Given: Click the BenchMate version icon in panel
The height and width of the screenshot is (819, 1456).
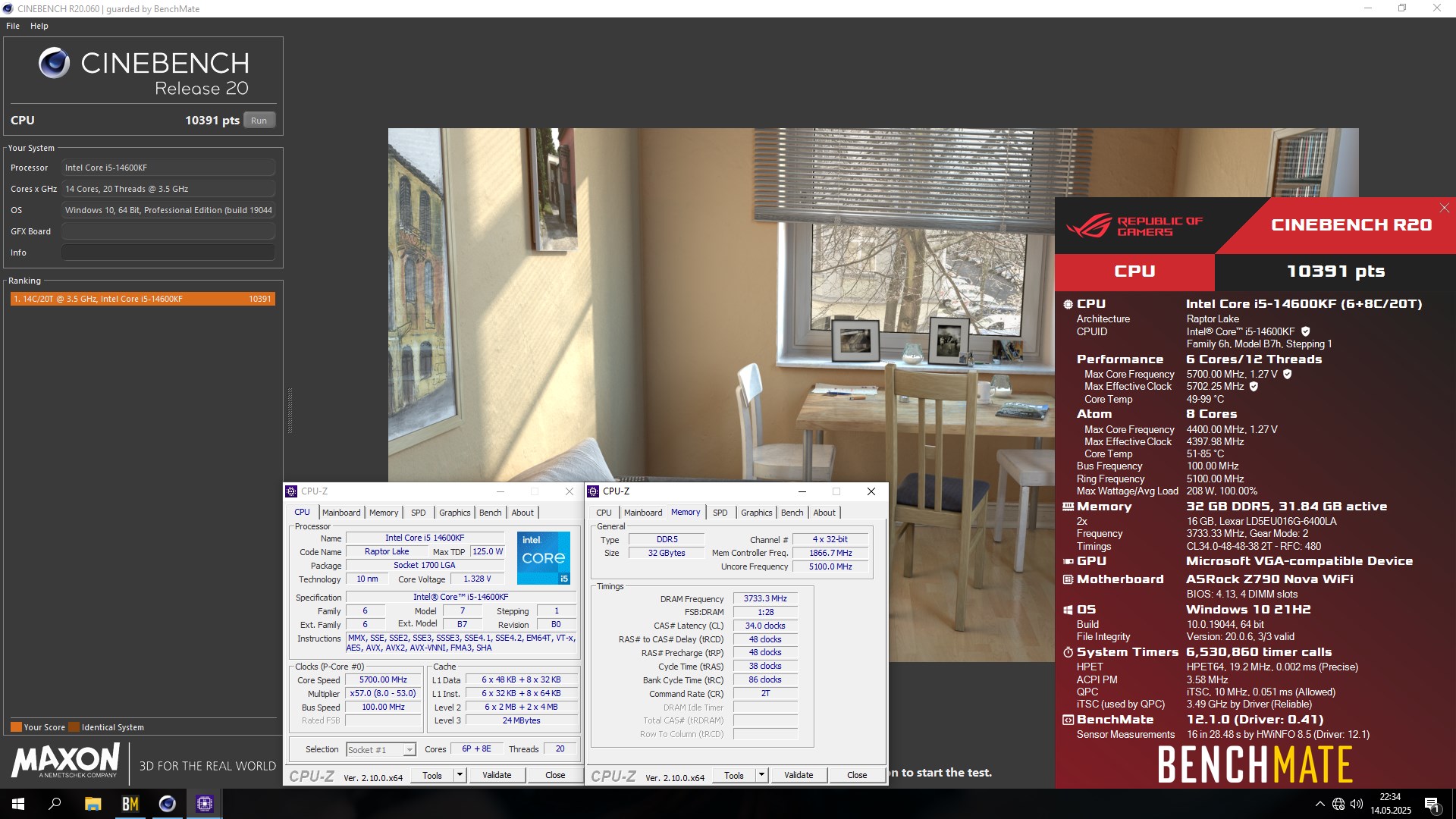Looking at the screenshot, I should (x=1068, y=720).
